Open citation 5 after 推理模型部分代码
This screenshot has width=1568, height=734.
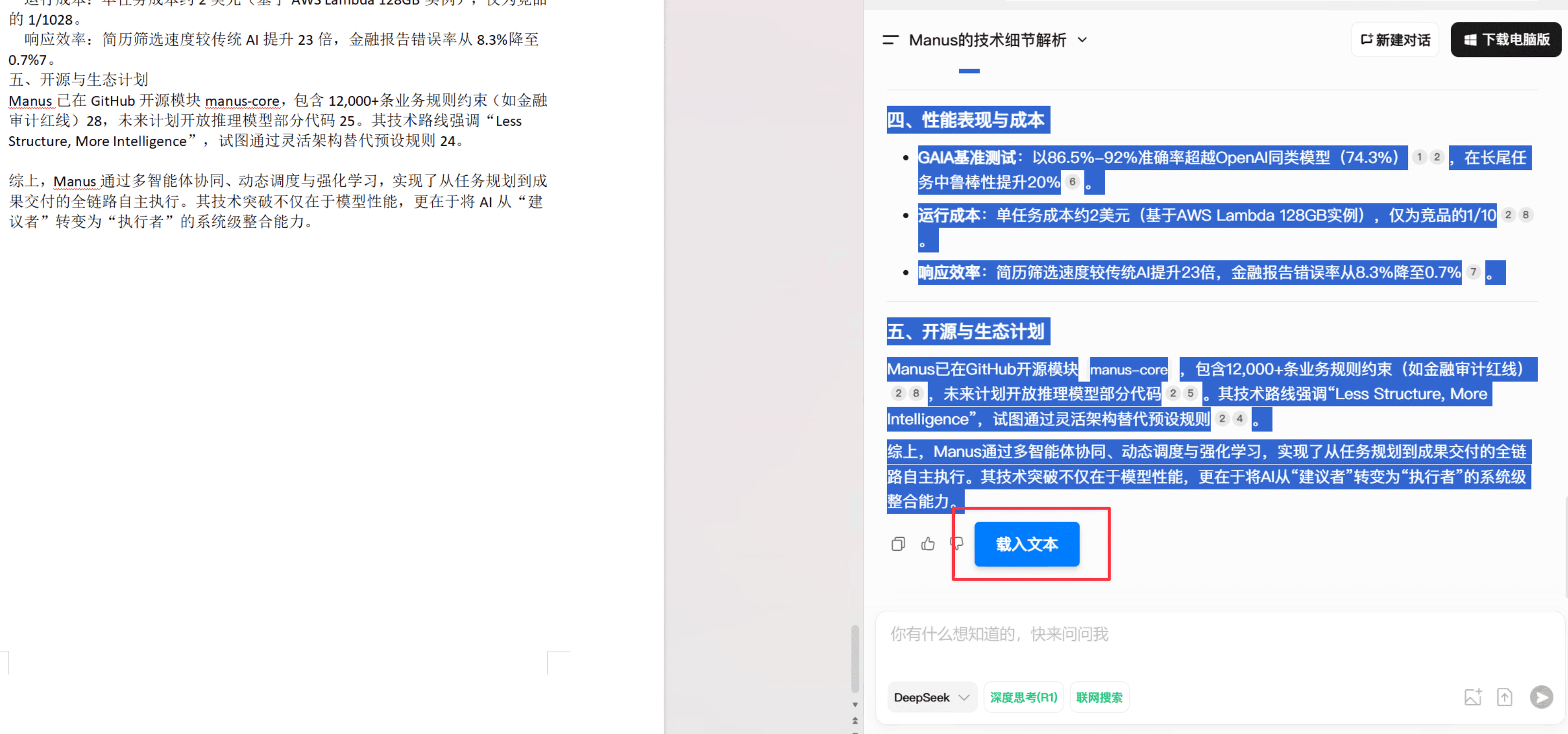pos(1191,393)
